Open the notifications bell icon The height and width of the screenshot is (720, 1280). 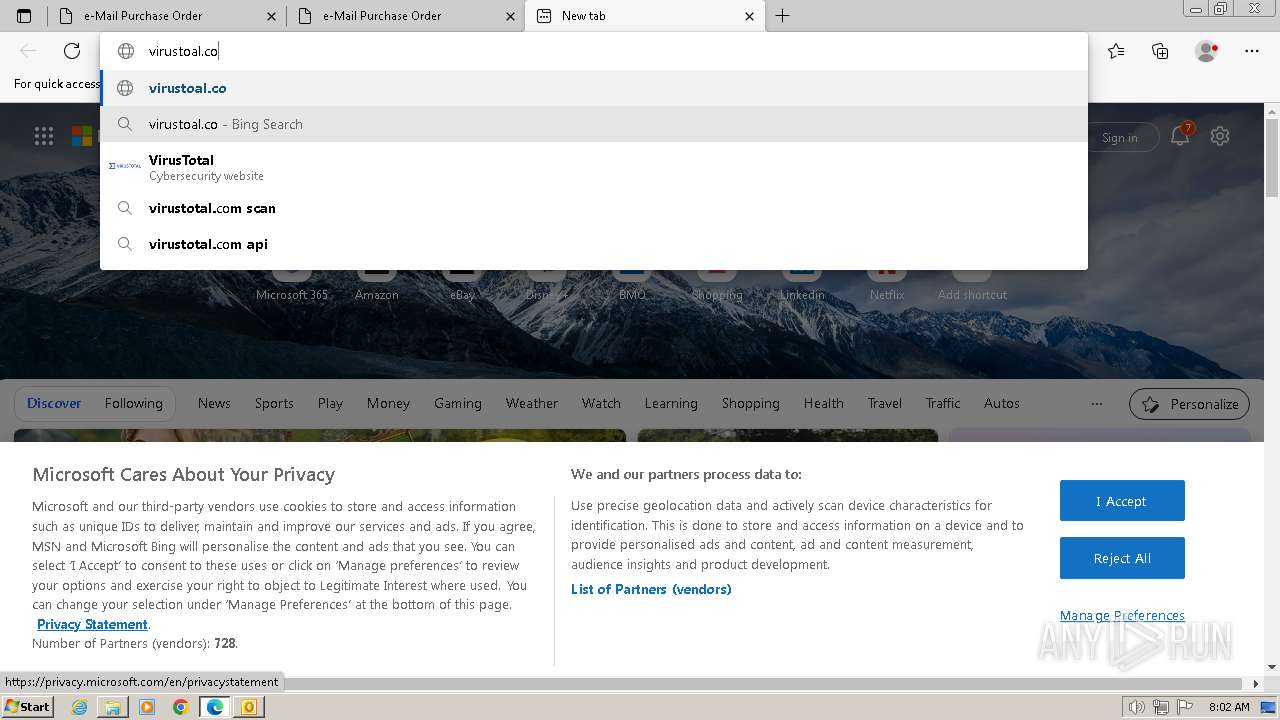[x=1180, y=137]
